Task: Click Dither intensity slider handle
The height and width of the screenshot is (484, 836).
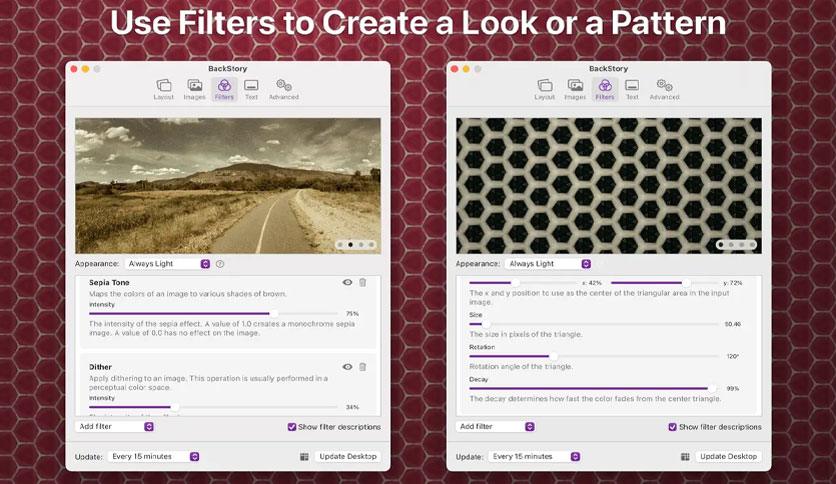Action: [x=175, y=407]
